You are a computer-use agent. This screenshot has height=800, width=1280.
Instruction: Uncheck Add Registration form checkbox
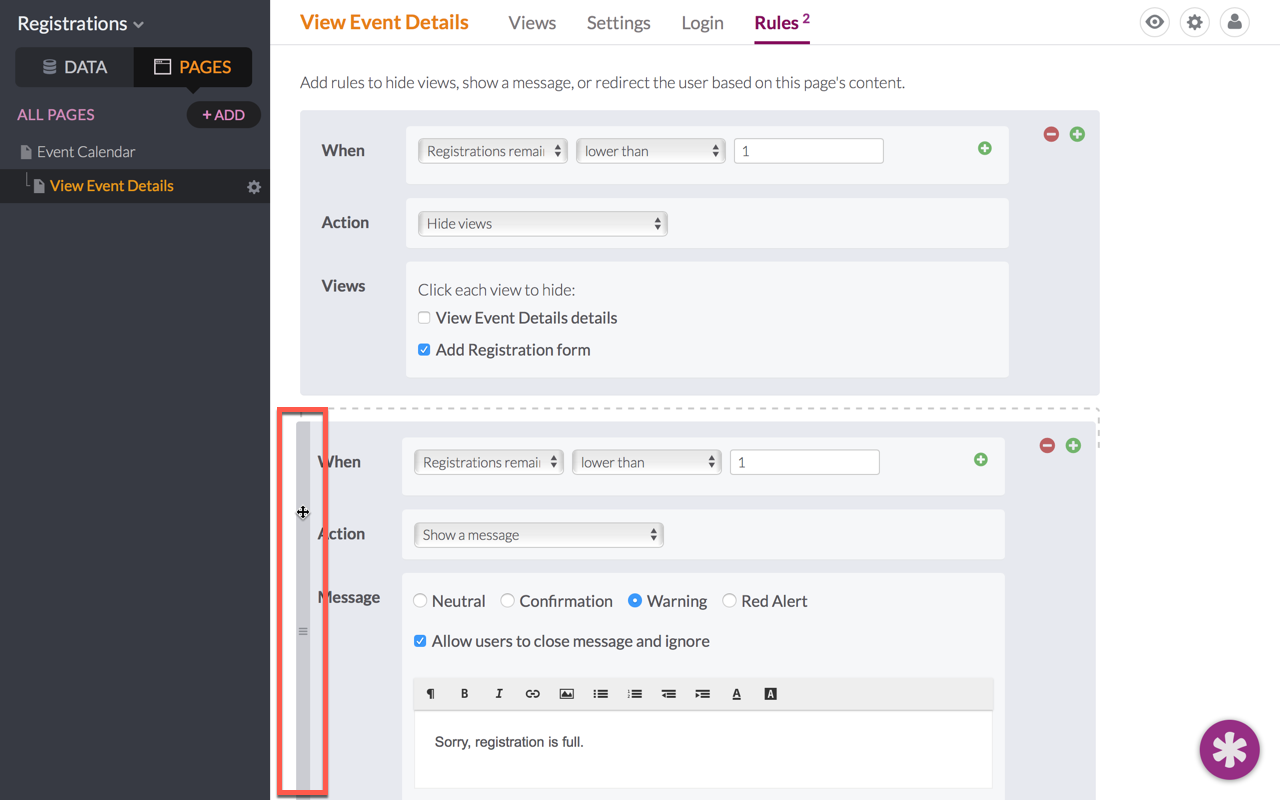tap(424, 350)
